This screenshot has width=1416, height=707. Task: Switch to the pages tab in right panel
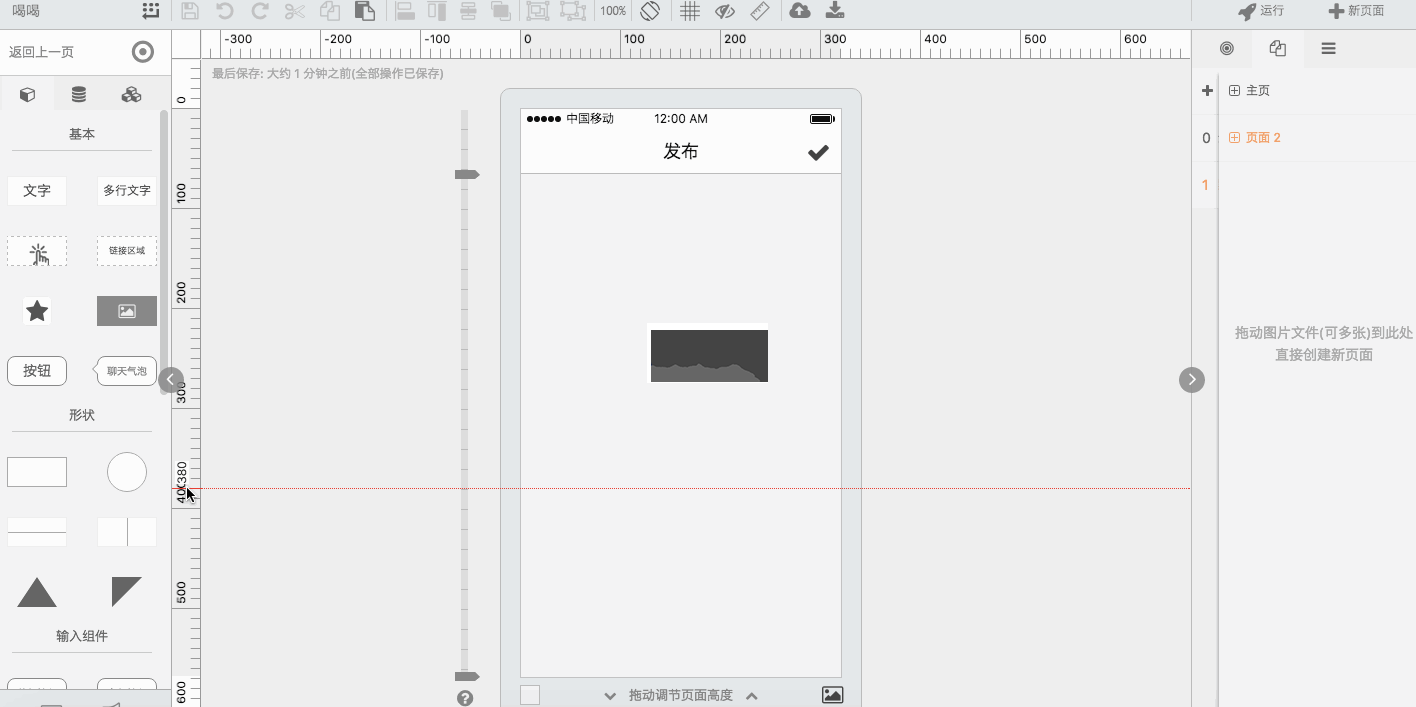[x=1277, y=48]
